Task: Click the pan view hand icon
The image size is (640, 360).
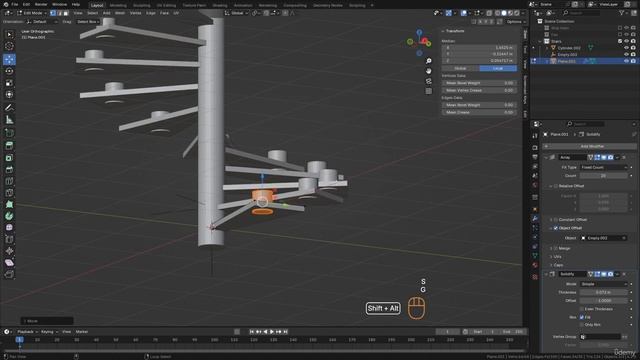Action: click(429, 71)
